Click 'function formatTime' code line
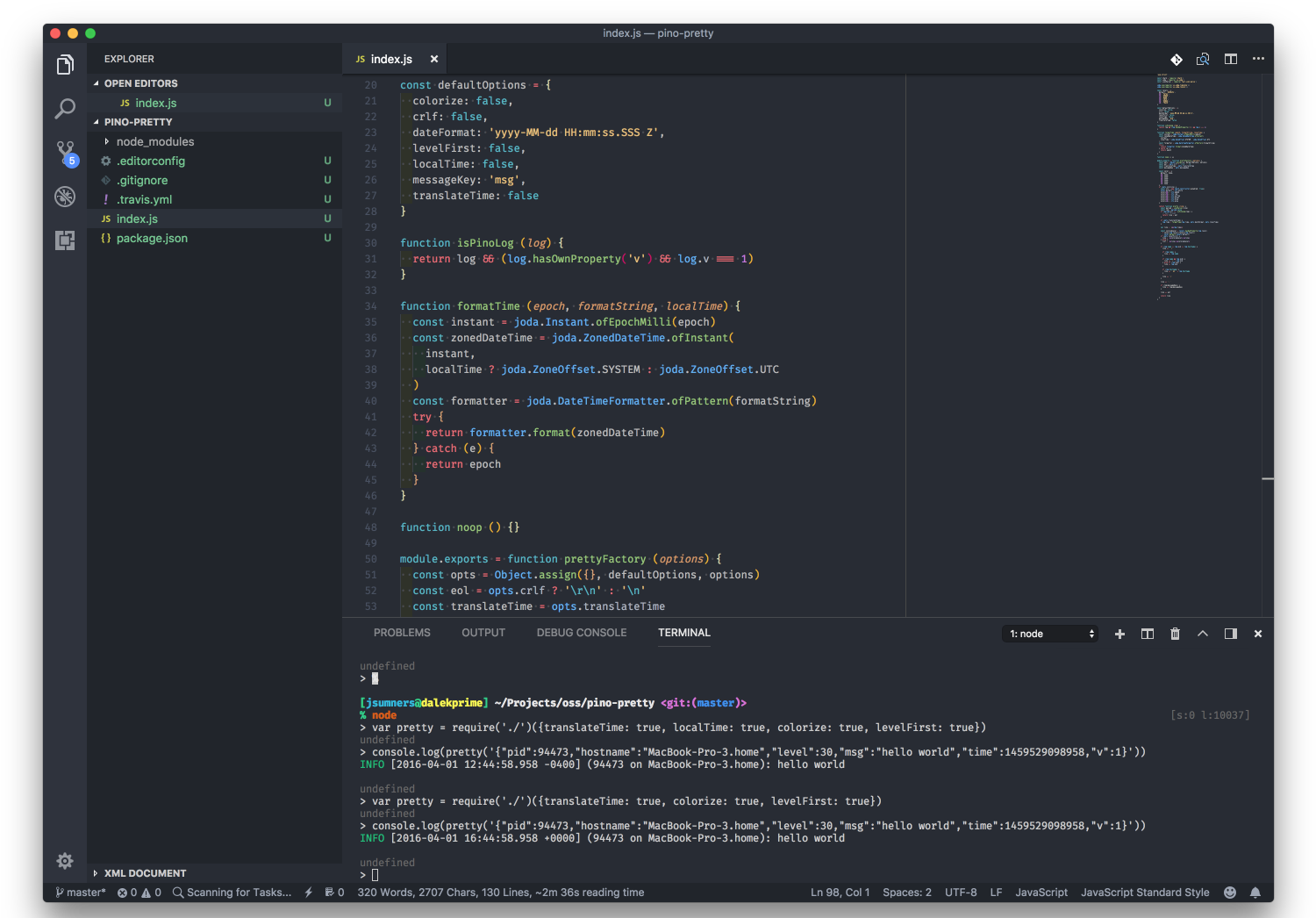 pos(570,306)
